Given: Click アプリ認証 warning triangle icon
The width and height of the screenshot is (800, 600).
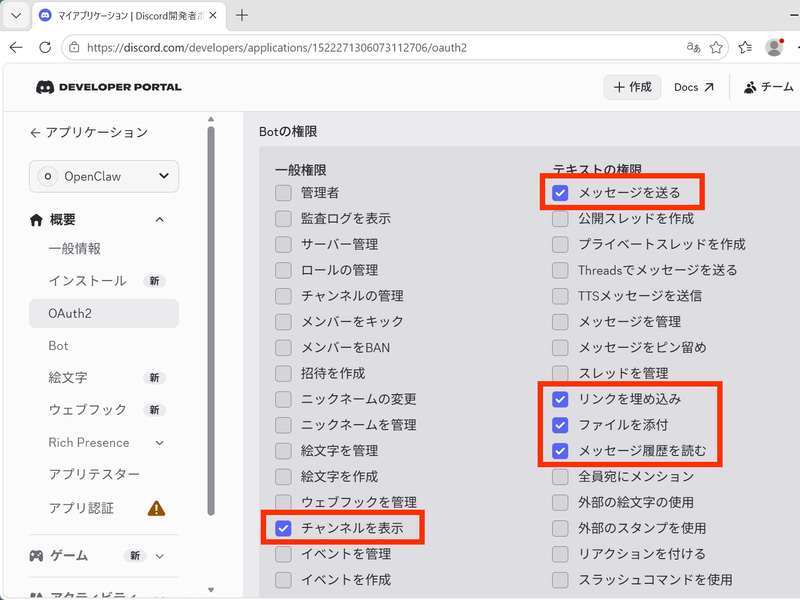Looking at the screenshot, I should pyautogui.click(x=157, y=508).
